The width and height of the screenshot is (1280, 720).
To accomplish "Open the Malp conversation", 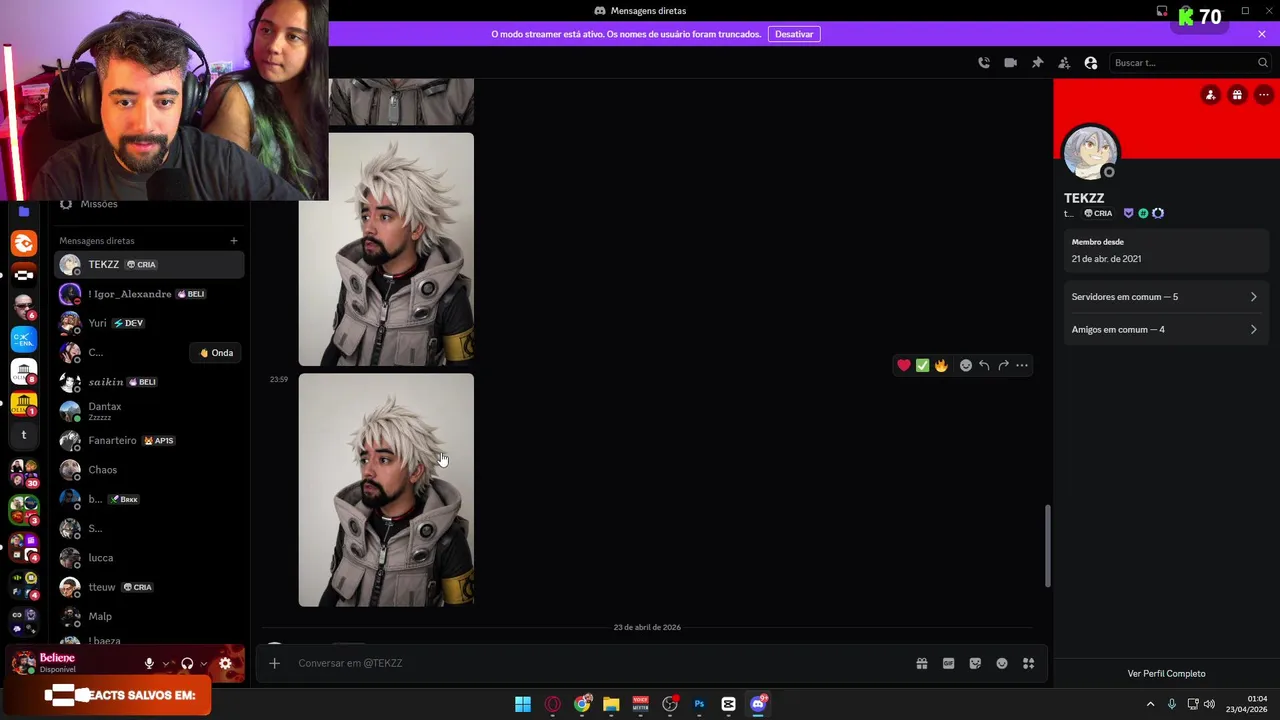I will coord(150,617).
